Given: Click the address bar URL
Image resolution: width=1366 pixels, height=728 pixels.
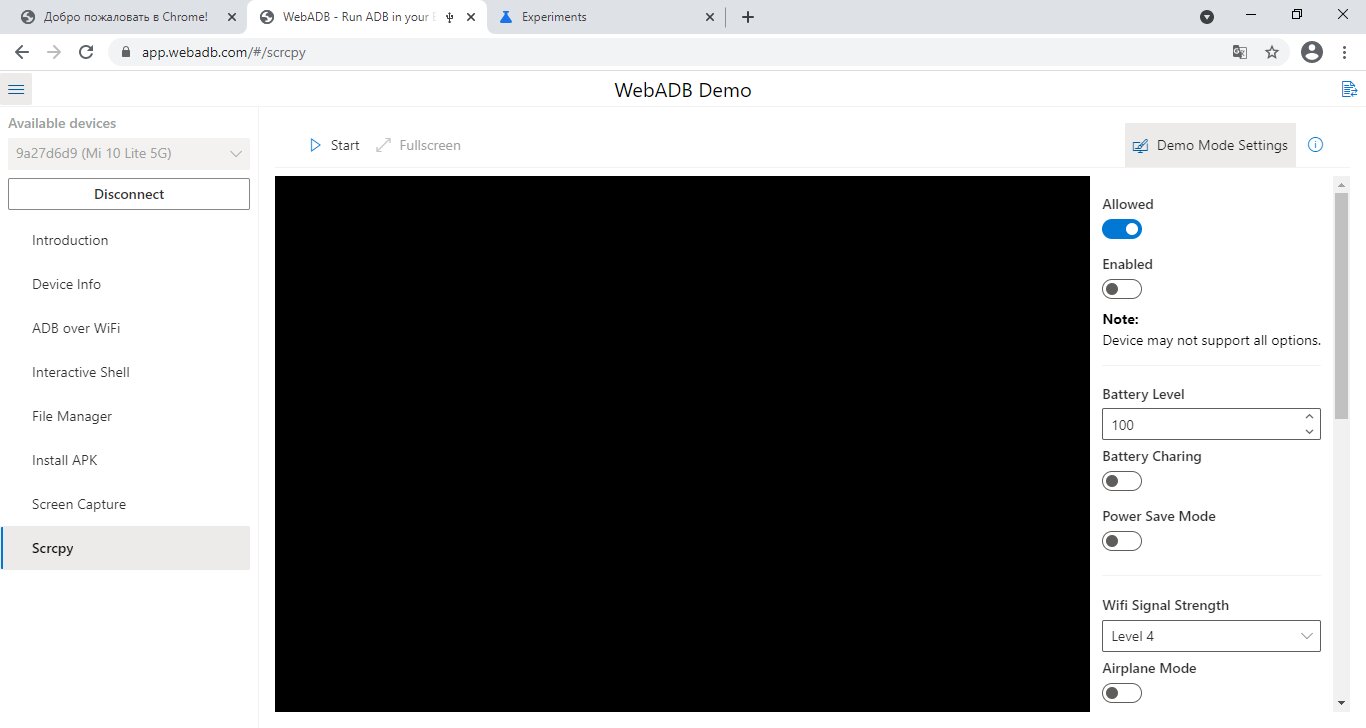Looking at the screenshot, I should [223, 52].
